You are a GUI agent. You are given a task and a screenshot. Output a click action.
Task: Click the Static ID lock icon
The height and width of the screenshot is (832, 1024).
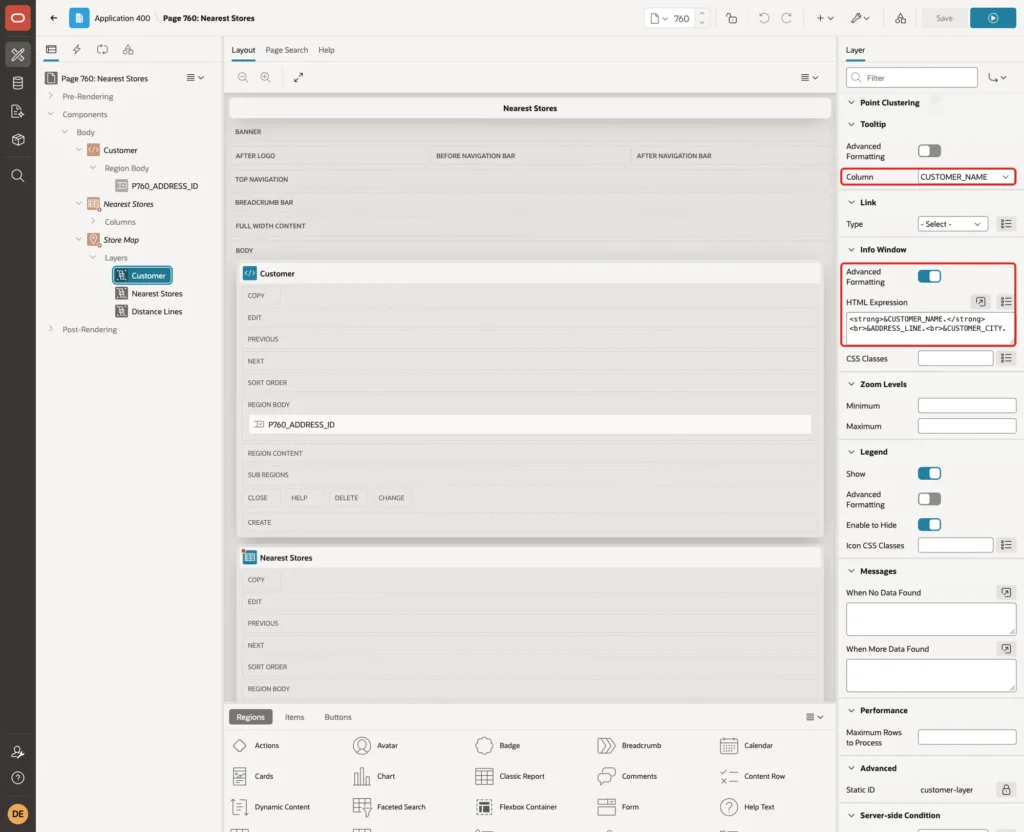(1006, 790)
